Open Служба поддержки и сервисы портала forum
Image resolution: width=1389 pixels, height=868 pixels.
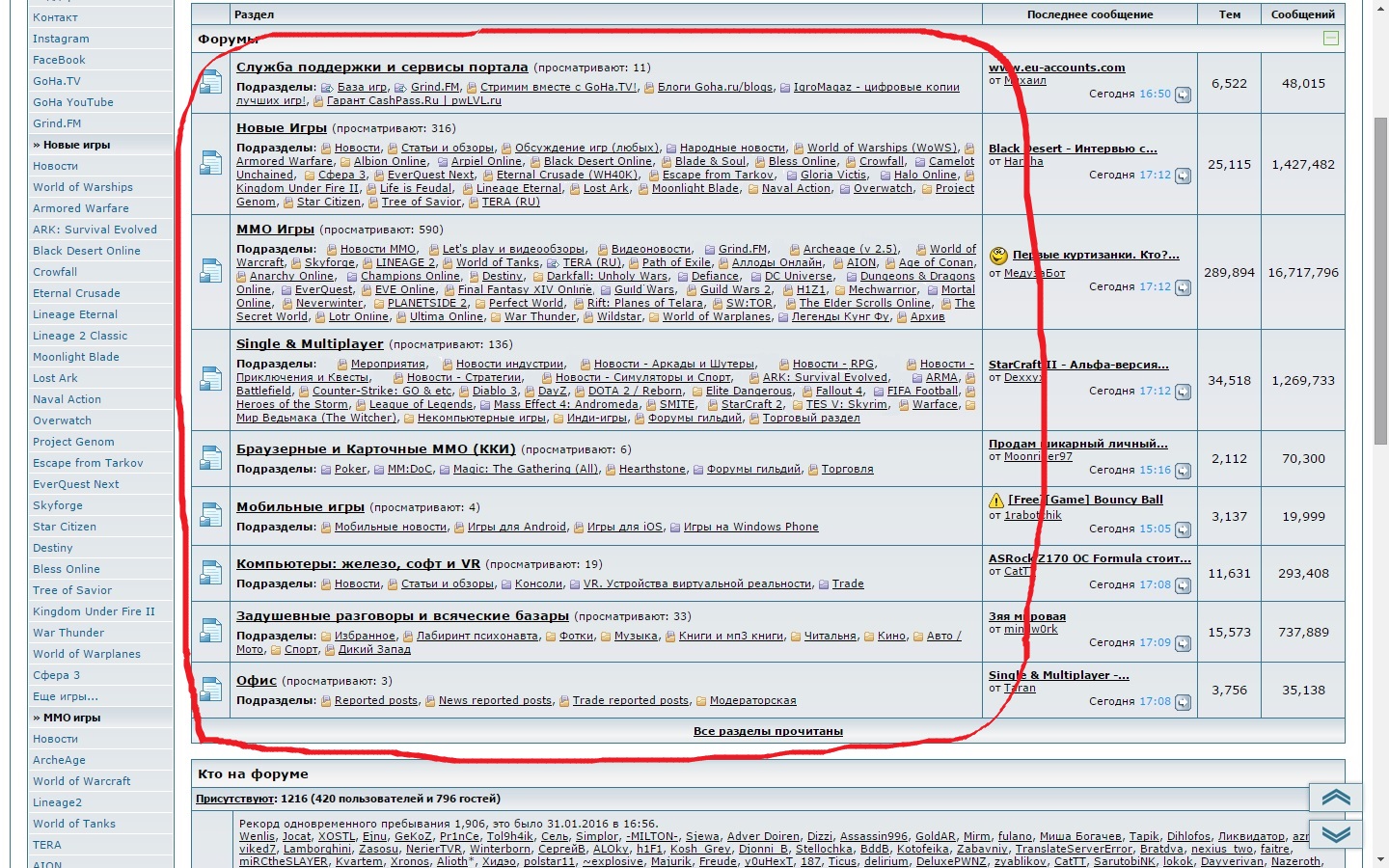point(382,68)
